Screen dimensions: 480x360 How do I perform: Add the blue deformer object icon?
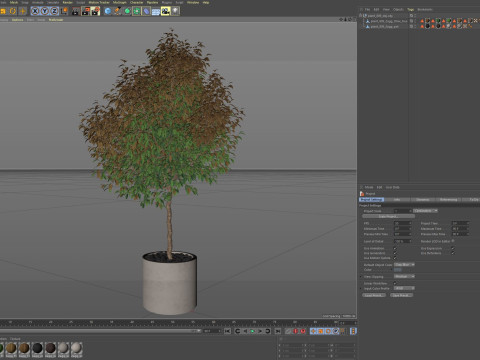pos(146,11)
